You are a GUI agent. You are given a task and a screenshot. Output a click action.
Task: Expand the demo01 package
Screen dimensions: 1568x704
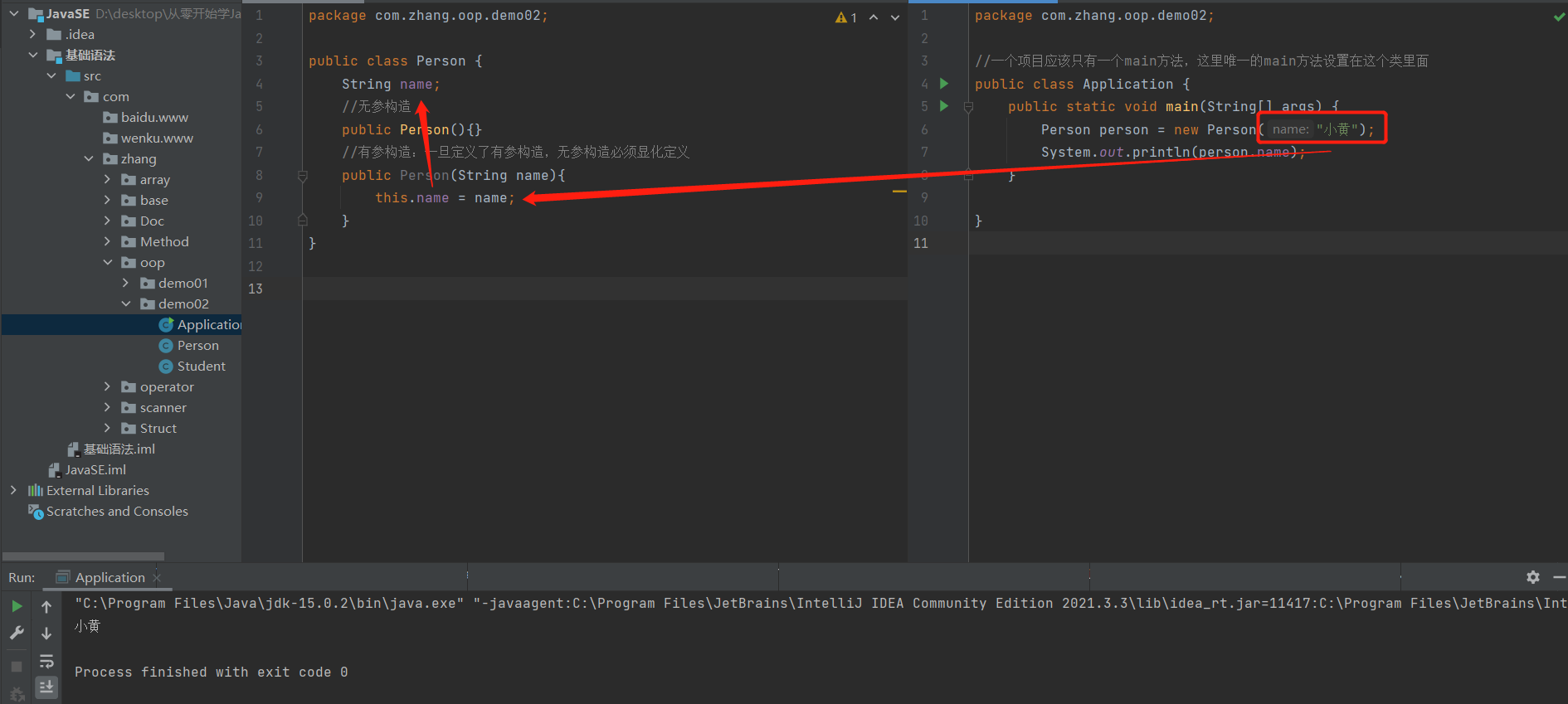coord(126,283)
